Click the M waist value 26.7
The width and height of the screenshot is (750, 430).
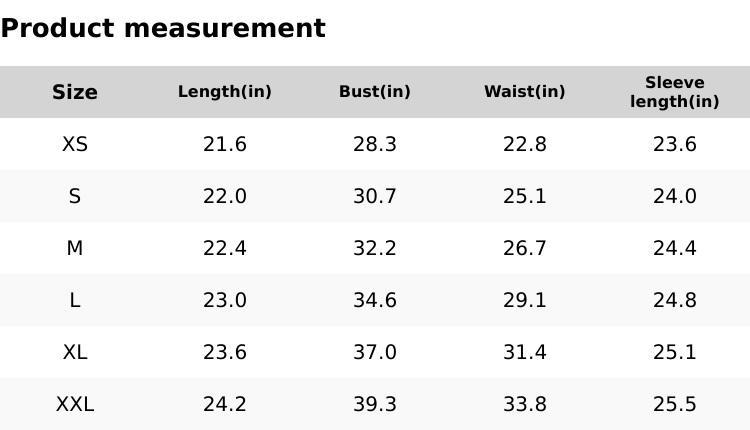[525, 248]
